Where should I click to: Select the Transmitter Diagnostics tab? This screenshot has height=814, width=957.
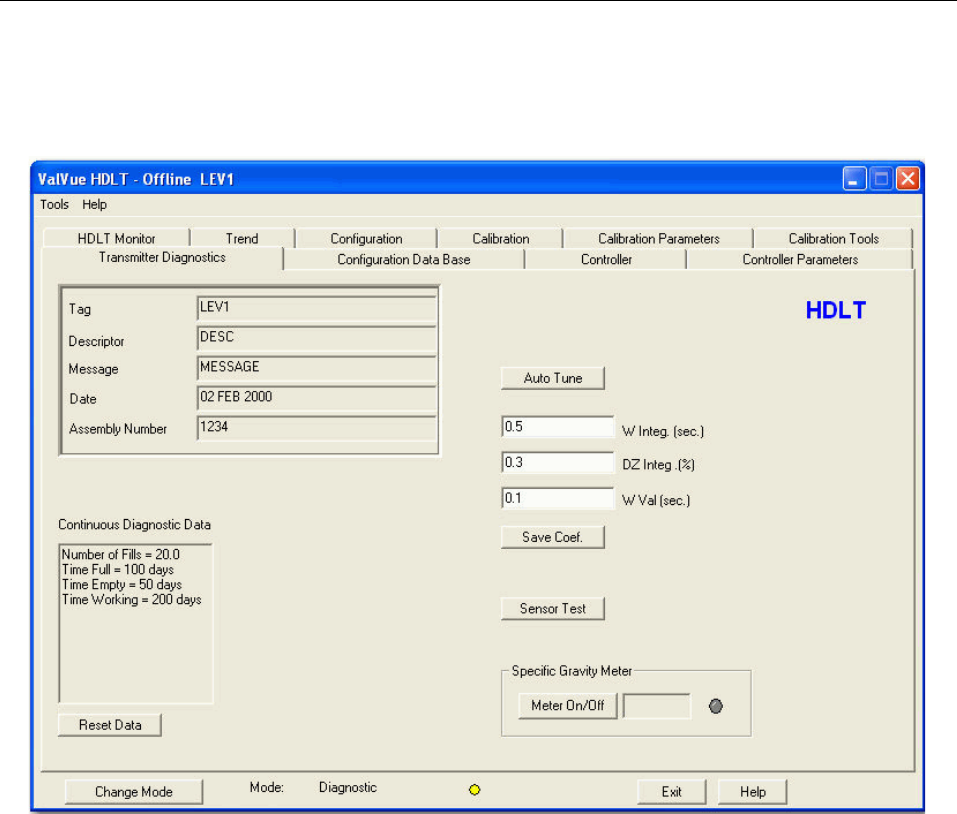tap(162, 258)
